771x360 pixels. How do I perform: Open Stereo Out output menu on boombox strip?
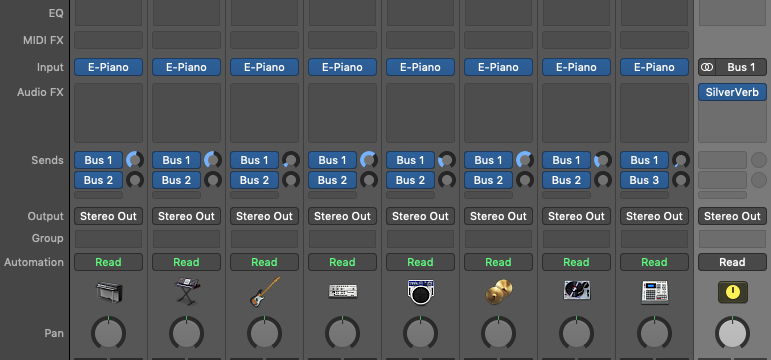click(420, 216)
